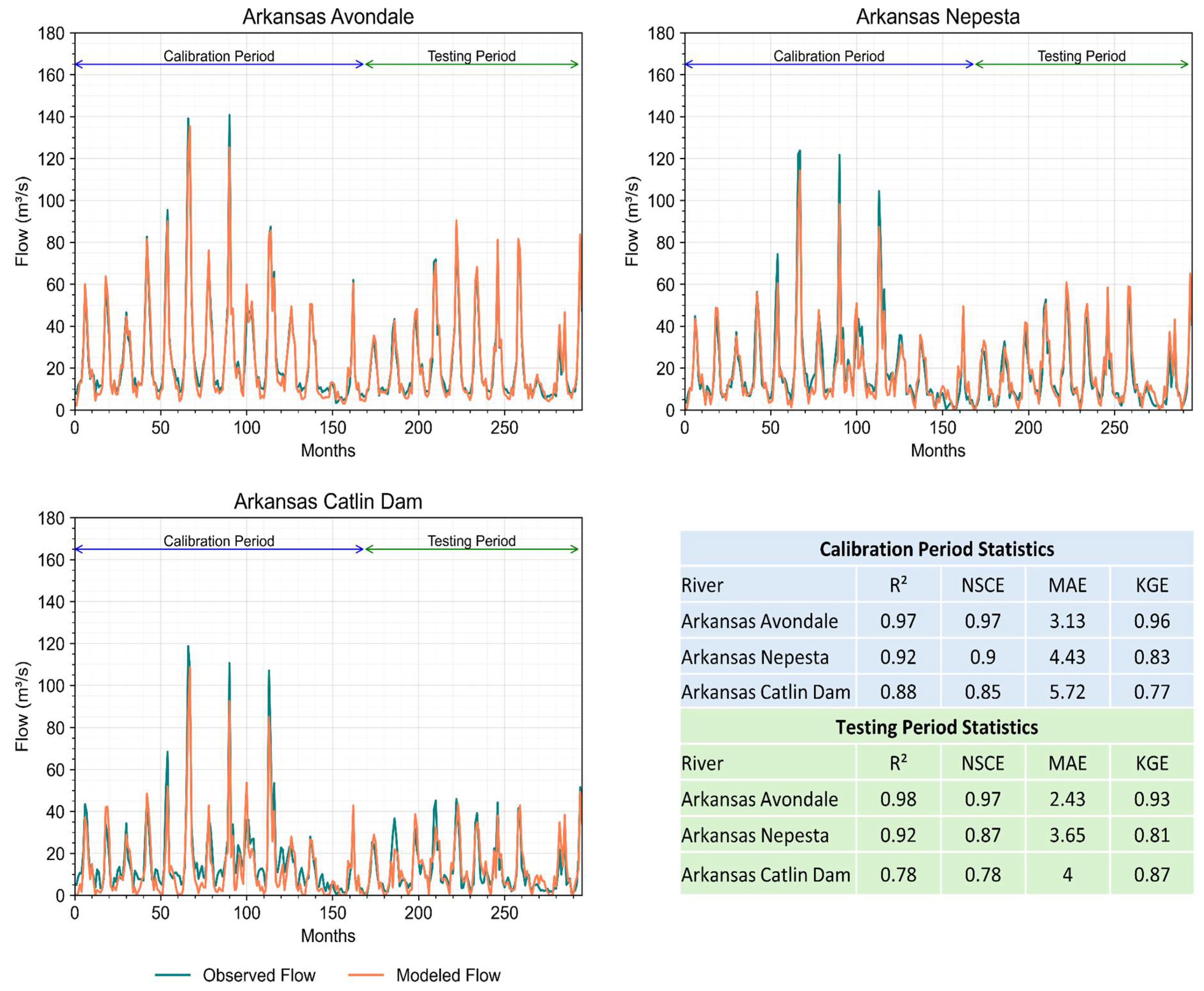Click the River header in the testing table

click(702, 763)
